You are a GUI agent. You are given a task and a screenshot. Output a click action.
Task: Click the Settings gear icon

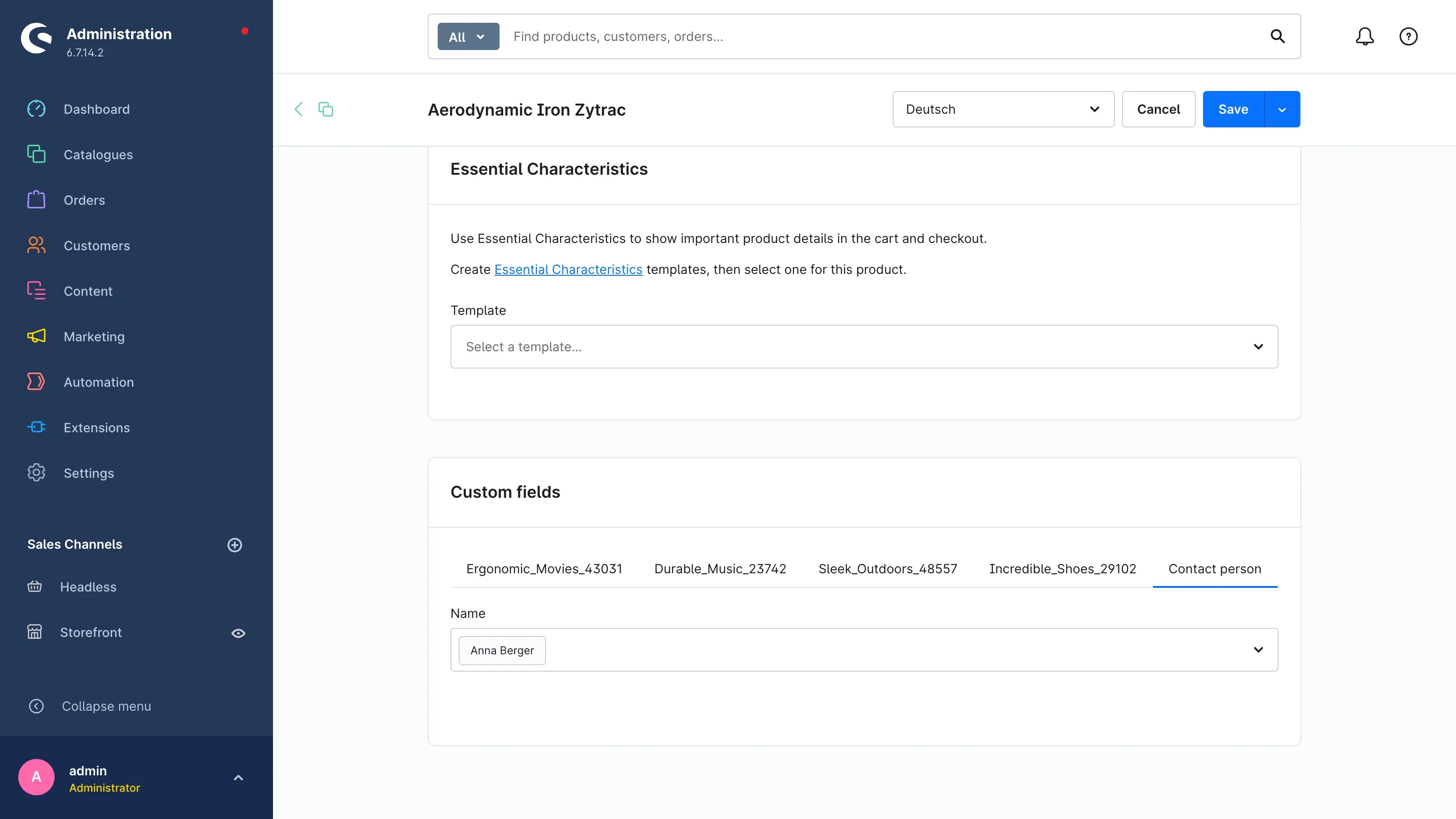(x=36, y=473)
